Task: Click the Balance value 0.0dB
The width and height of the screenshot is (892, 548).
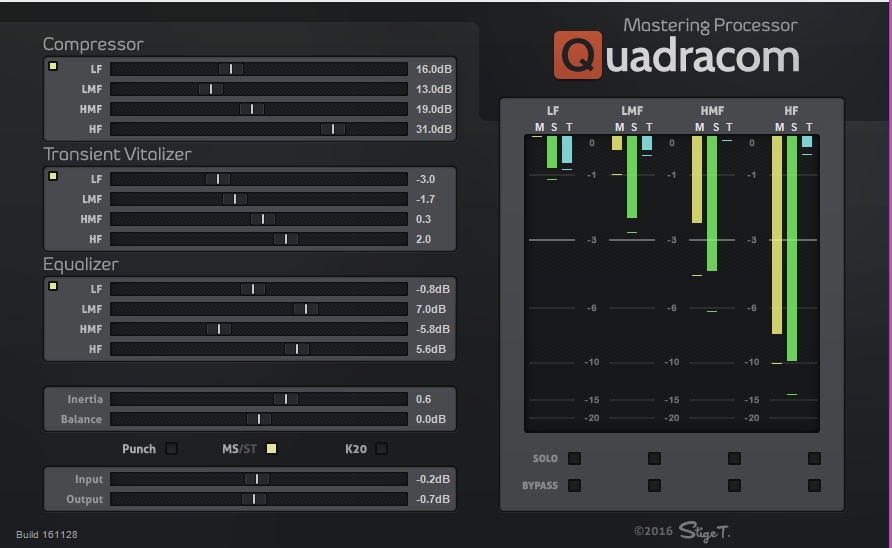Action: (431, 419)
